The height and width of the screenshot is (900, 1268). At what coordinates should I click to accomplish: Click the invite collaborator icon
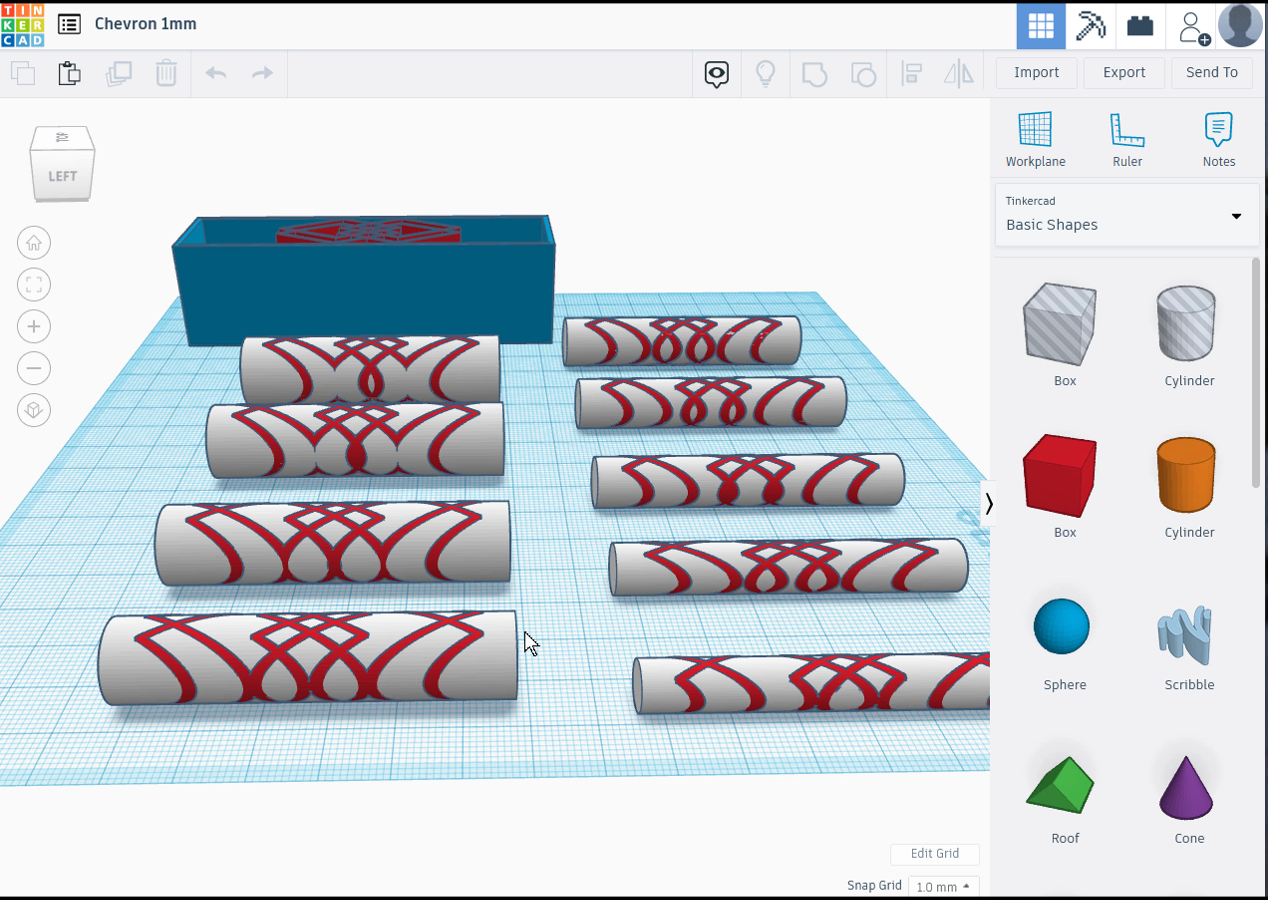(1192, 26)
